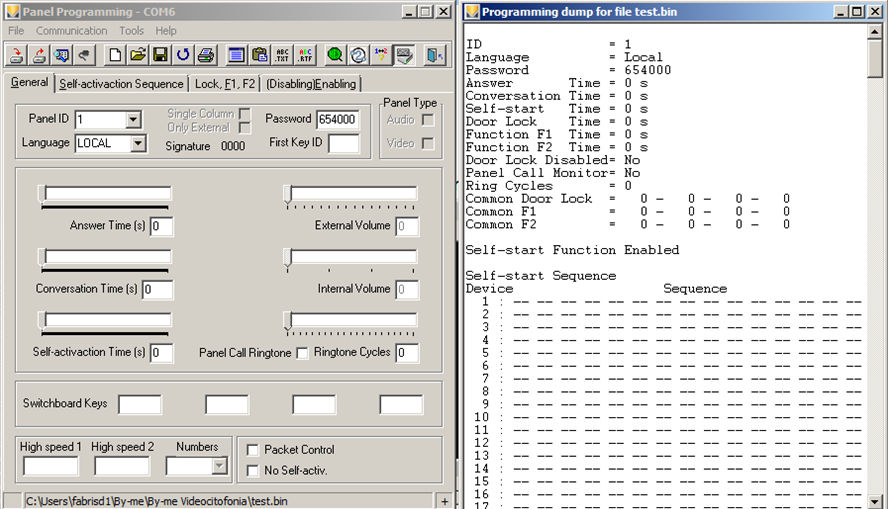Enable the Packet Control checkbox
Screen dimensions: 888x509
(x=253, y=450)
